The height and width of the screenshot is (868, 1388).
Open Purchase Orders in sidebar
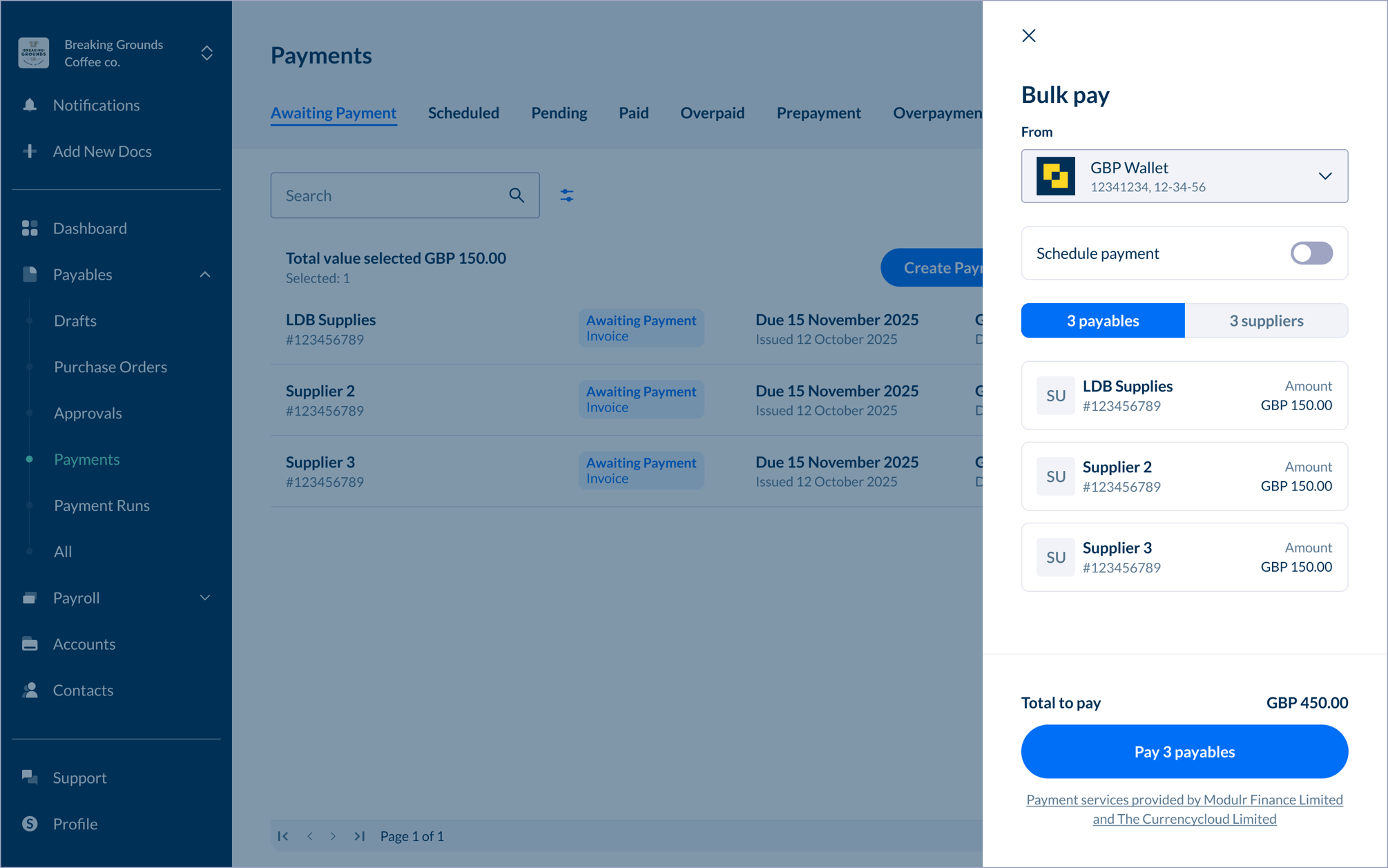point(110,367)
